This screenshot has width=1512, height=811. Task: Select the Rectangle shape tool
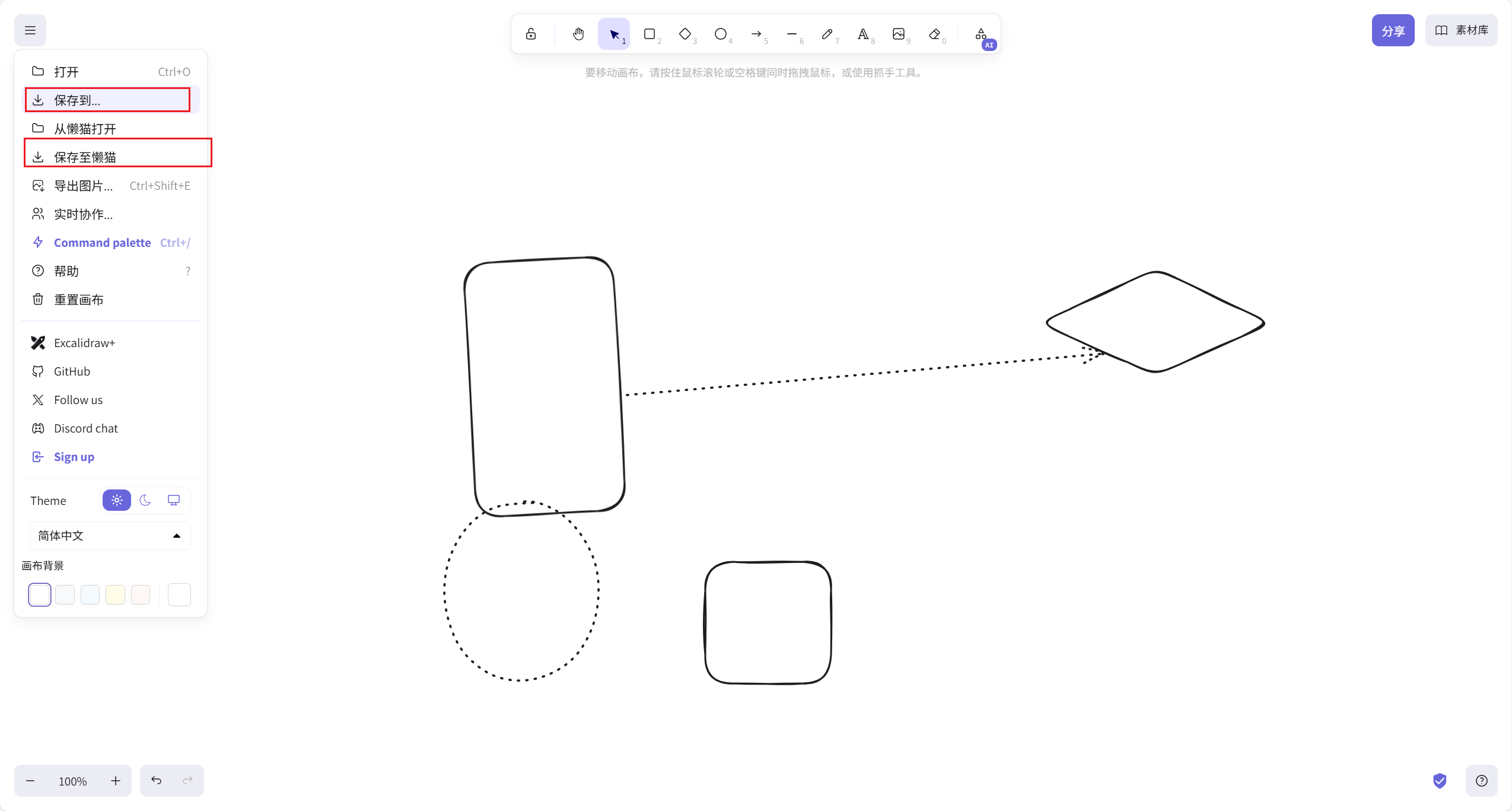(x=650, y=34)
